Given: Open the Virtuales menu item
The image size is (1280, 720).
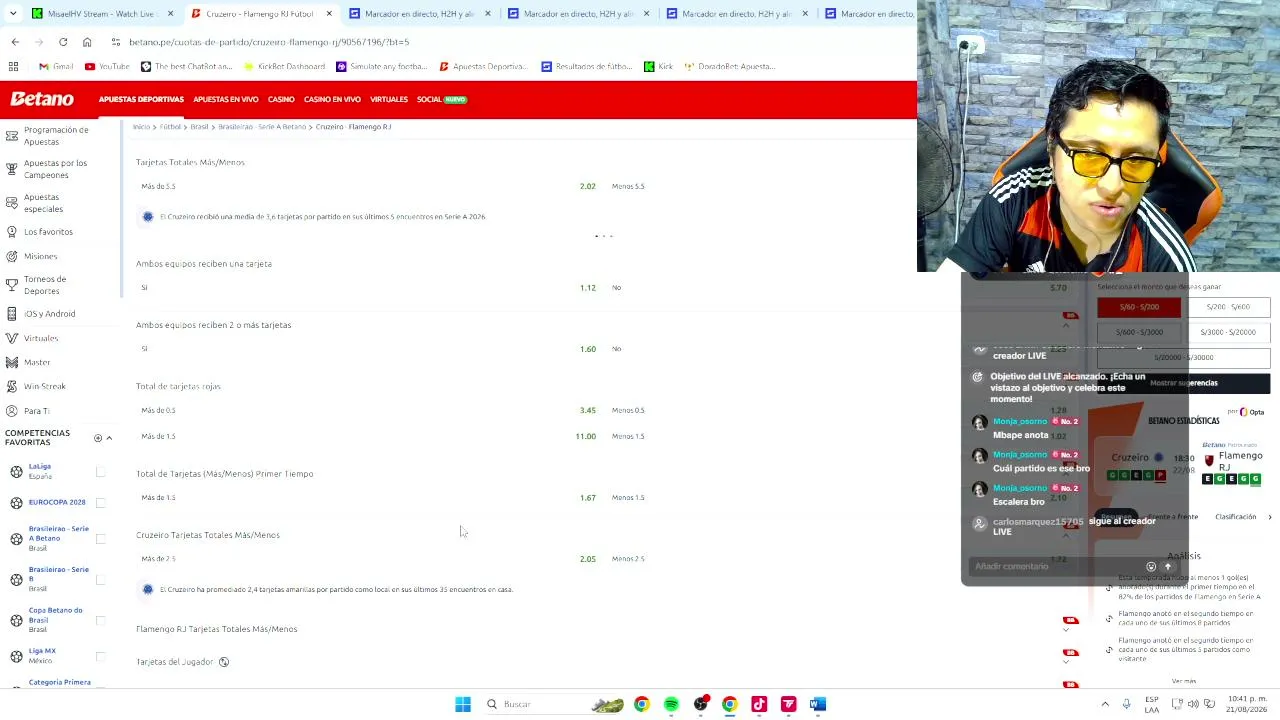Looking at the screenshot, I should click(389, 99).
